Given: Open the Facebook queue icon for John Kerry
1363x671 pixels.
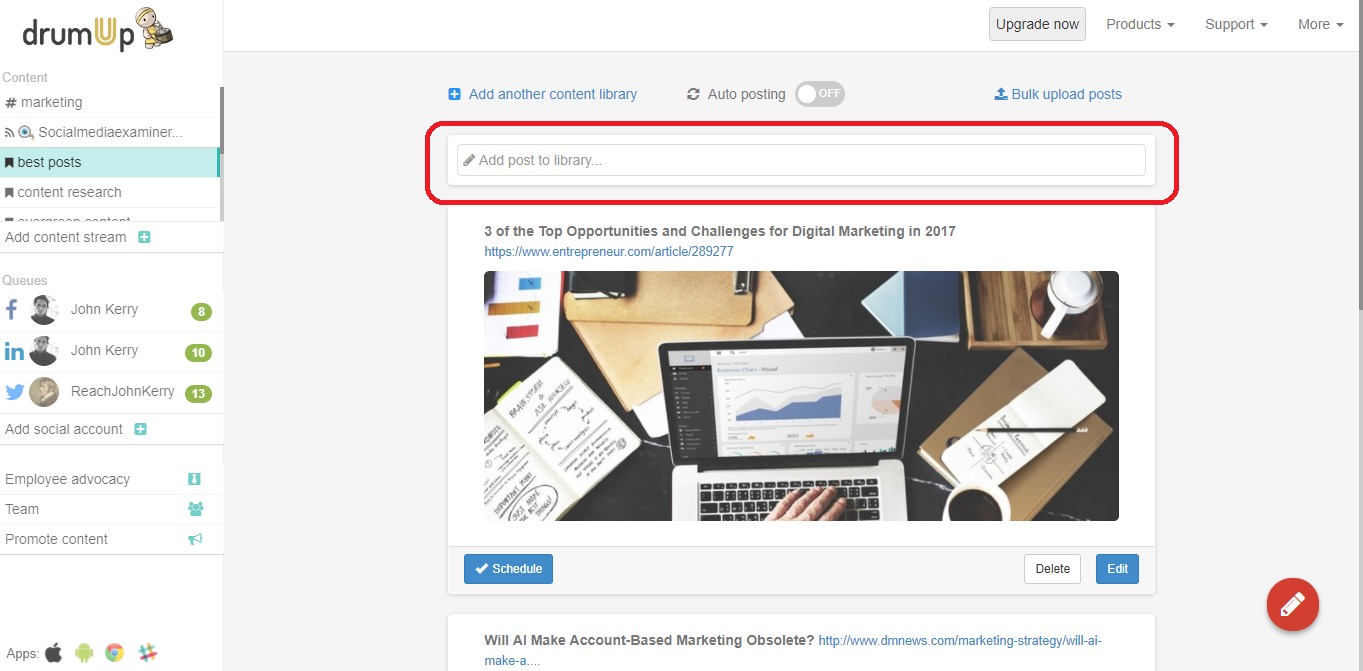Looking at the screenshot, I should [x=12, y=310].
